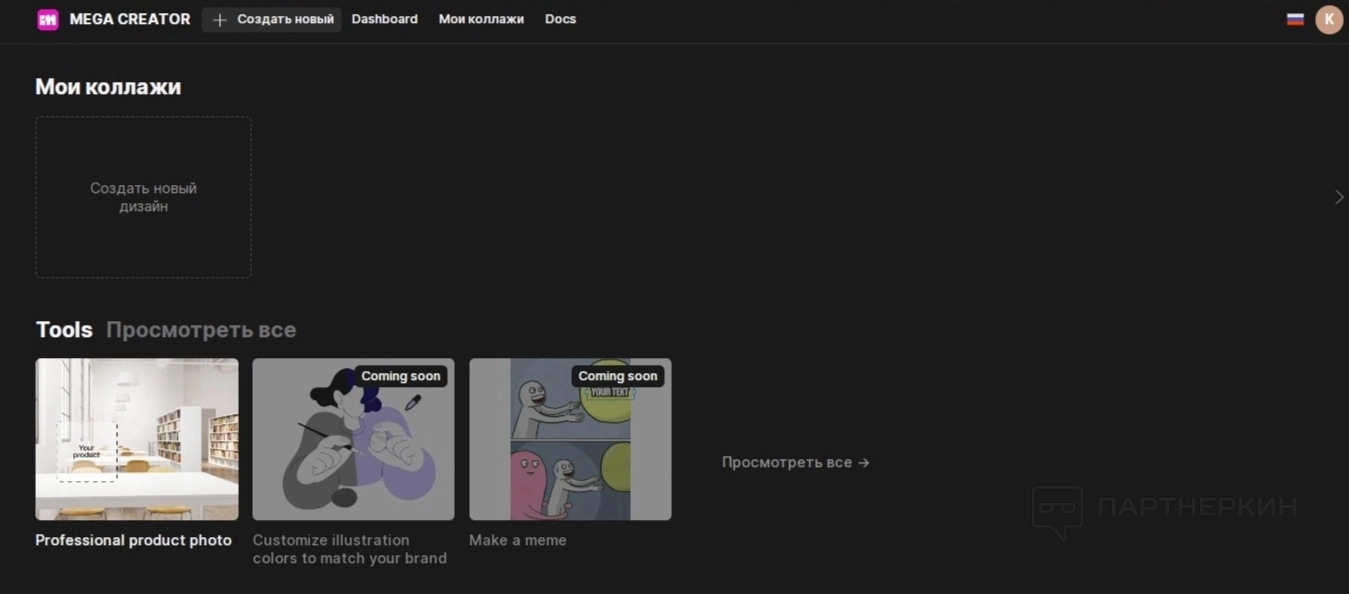Click the Просмотреть все → link right of the tools
1349x594 pixels.
point(796,462)
